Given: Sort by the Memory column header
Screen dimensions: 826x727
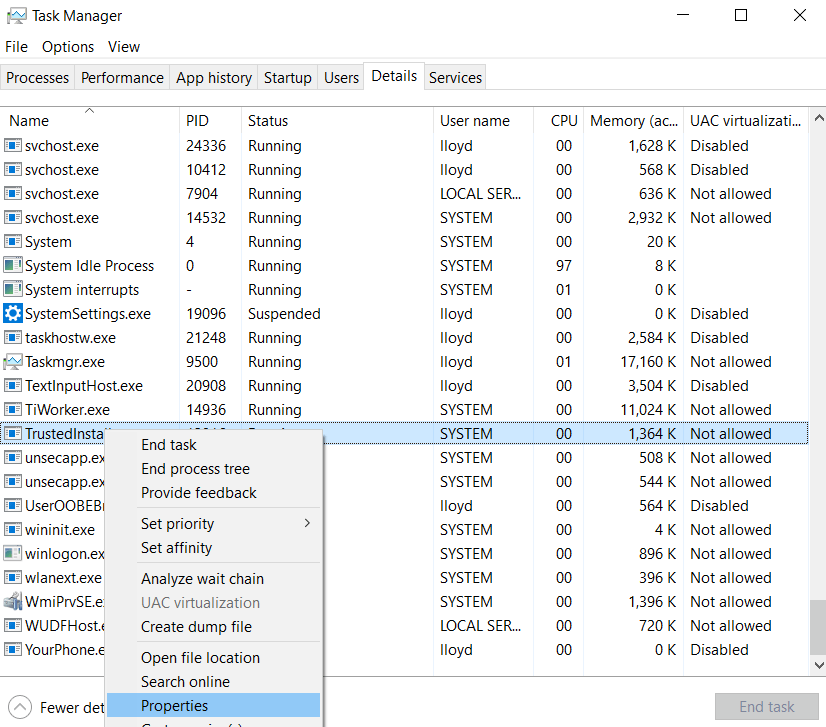Looking at the screenshot, I should tap(633, 121).
